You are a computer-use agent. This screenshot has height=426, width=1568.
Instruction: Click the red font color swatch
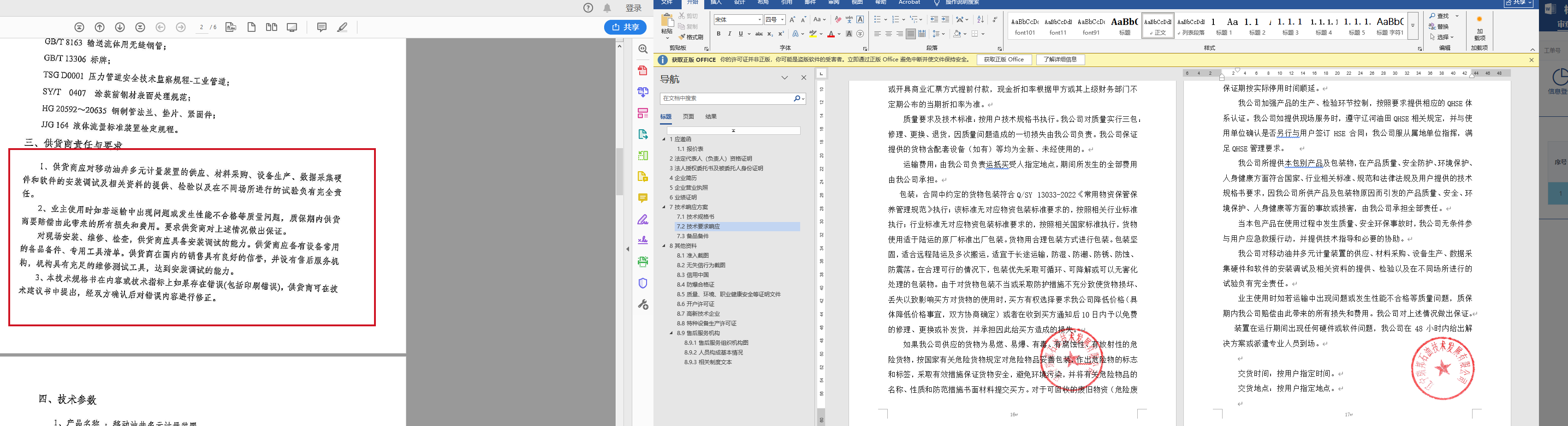click(x=831, y=35)
